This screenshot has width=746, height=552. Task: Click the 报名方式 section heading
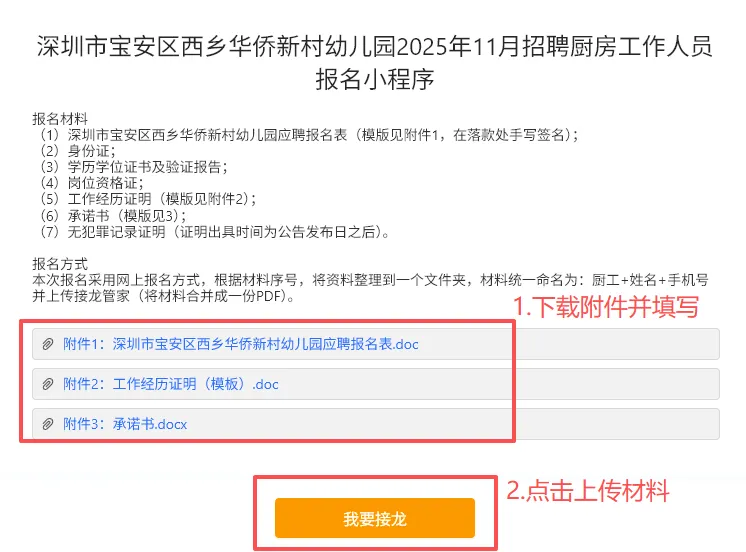(x=60, y=264)
